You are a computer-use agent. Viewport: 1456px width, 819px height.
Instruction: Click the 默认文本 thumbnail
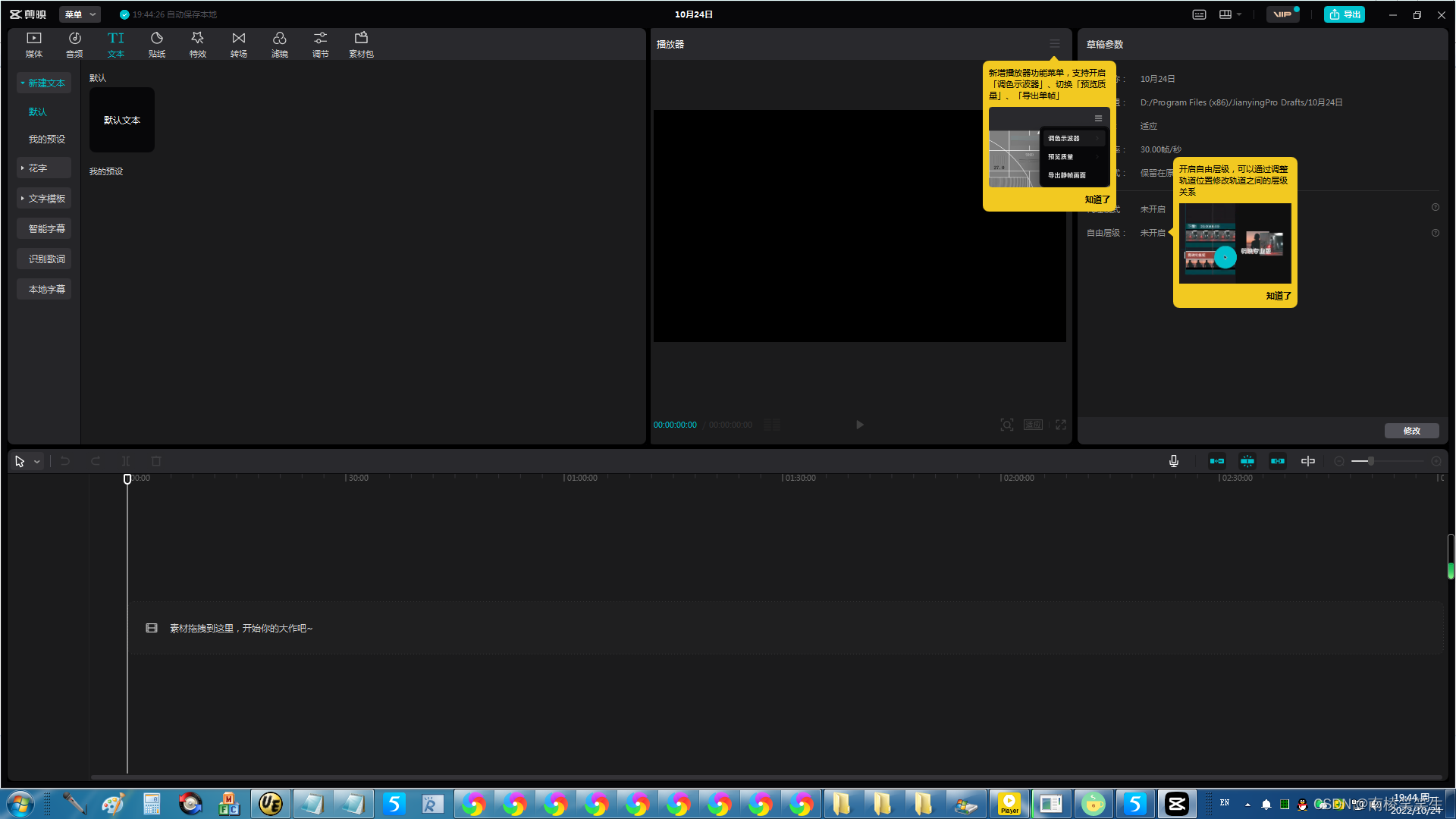122,120
